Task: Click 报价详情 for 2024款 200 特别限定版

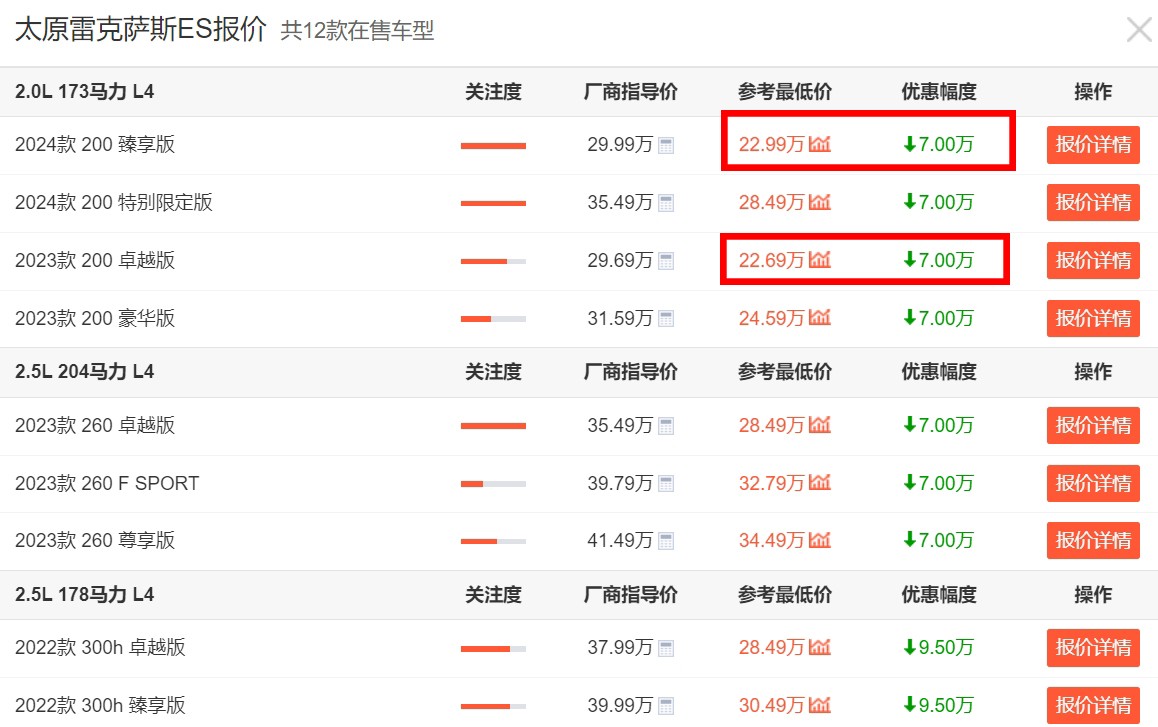Action: [x=1093, y=202]
